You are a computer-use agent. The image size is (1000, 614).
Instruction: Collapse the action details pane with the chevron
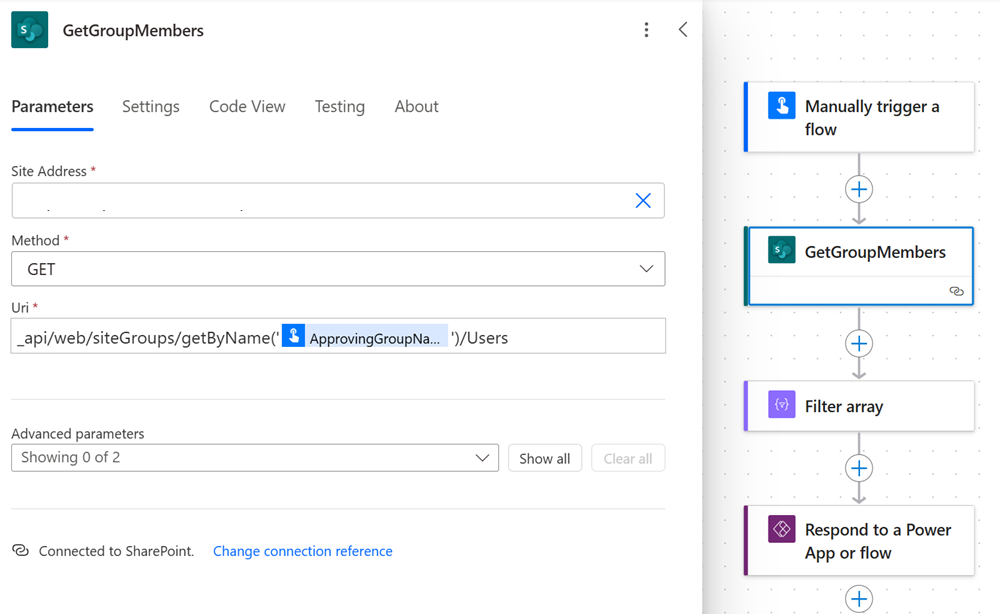point(683,29)
